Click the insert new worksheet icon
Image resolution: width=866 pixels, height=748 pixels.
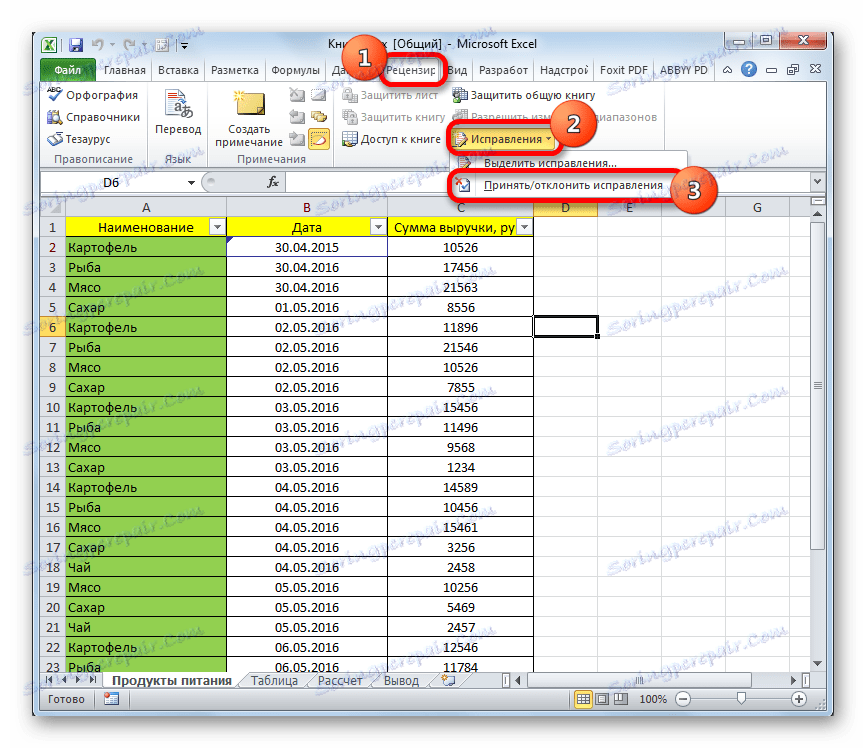coord(448,681)
